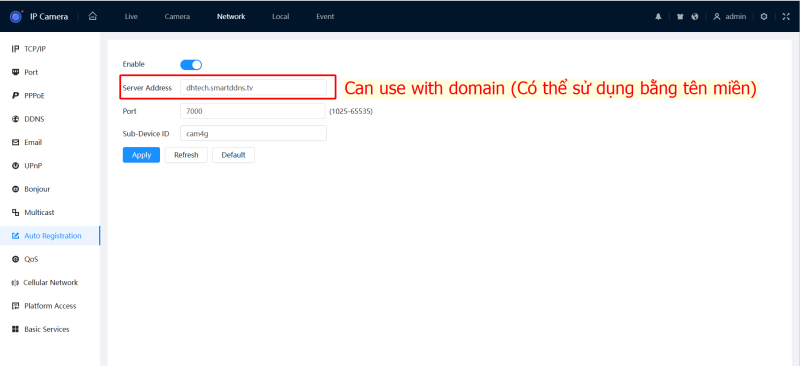Open the admin user menu
This screenshot has height=366, width=800.
pos(730,16)
